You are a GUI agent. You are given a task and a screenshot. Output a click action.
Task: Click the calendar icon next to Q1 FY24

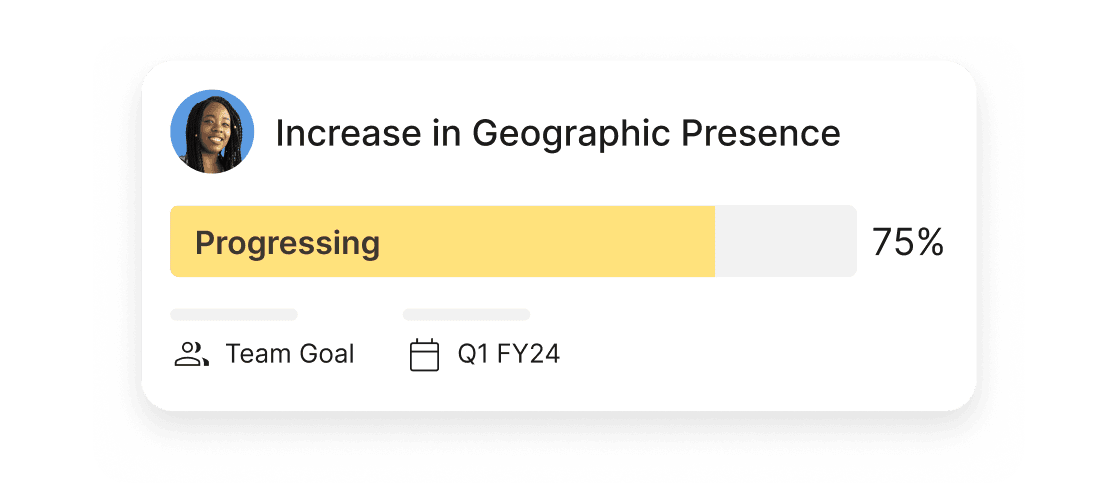pos(425,355)
